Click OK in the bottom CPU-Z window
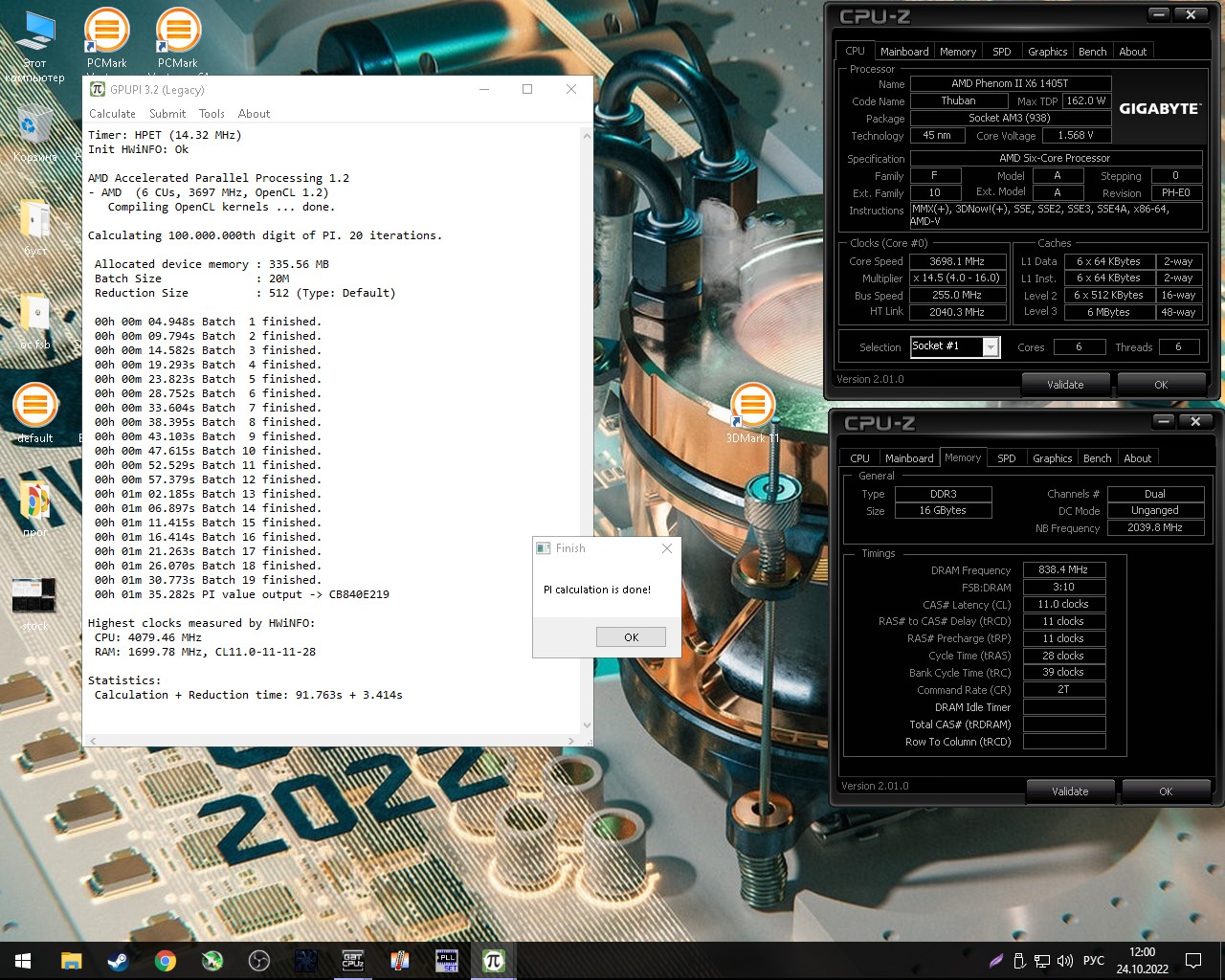 pyautogui.click(x=1166, y=791)
